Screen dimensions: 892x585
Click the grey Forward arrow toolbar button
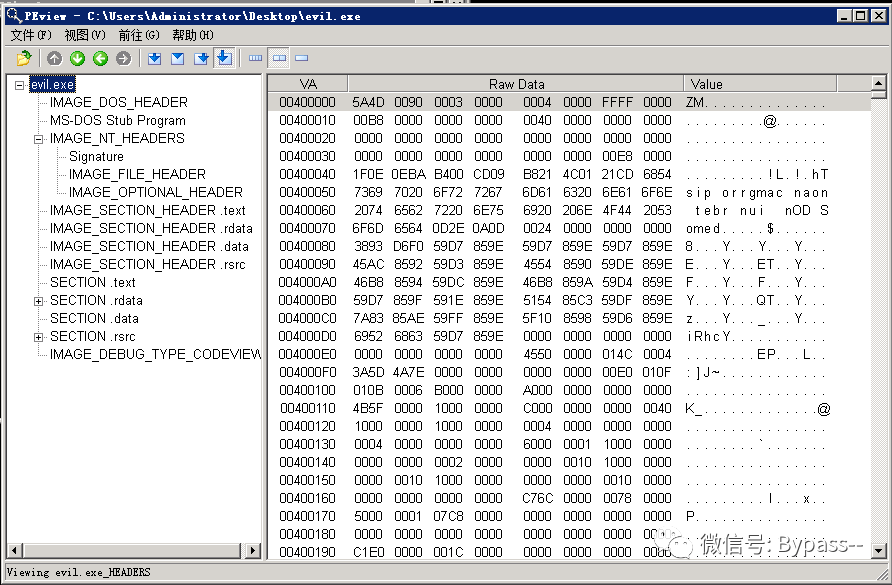(123, 58)
